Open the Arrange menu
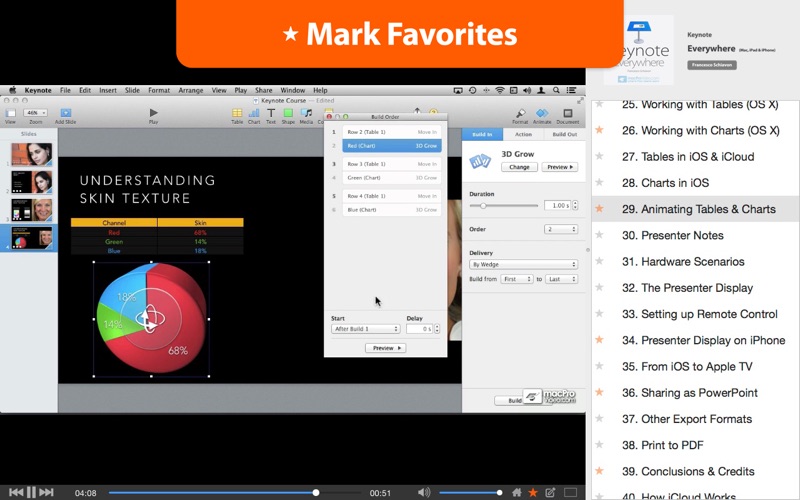This screenshot has width=800, height=500. point(191,90)
